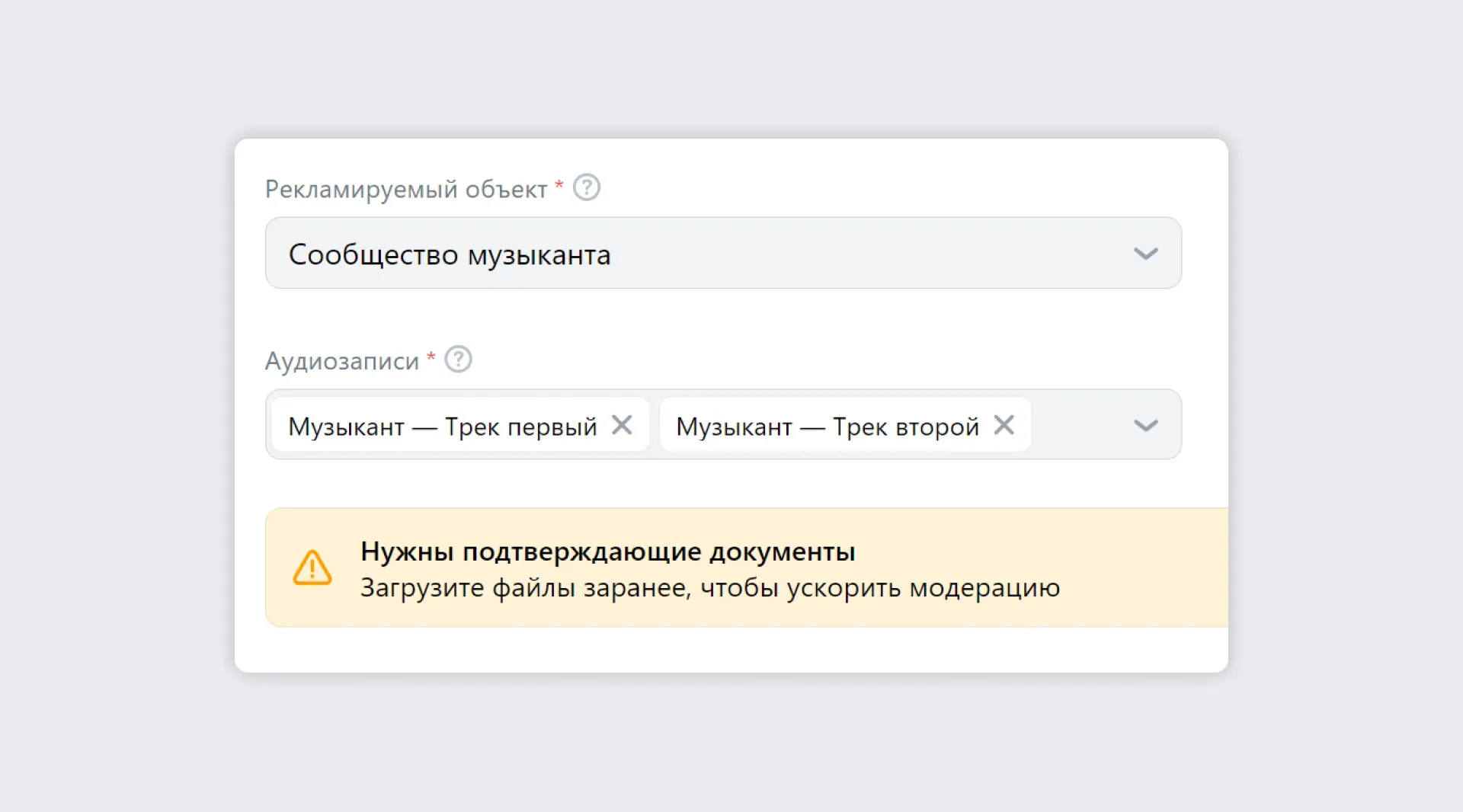The image size is (1463, 812).
Task: Click the Нужны подтверждающие документы heading
Action: pos(607,551)
